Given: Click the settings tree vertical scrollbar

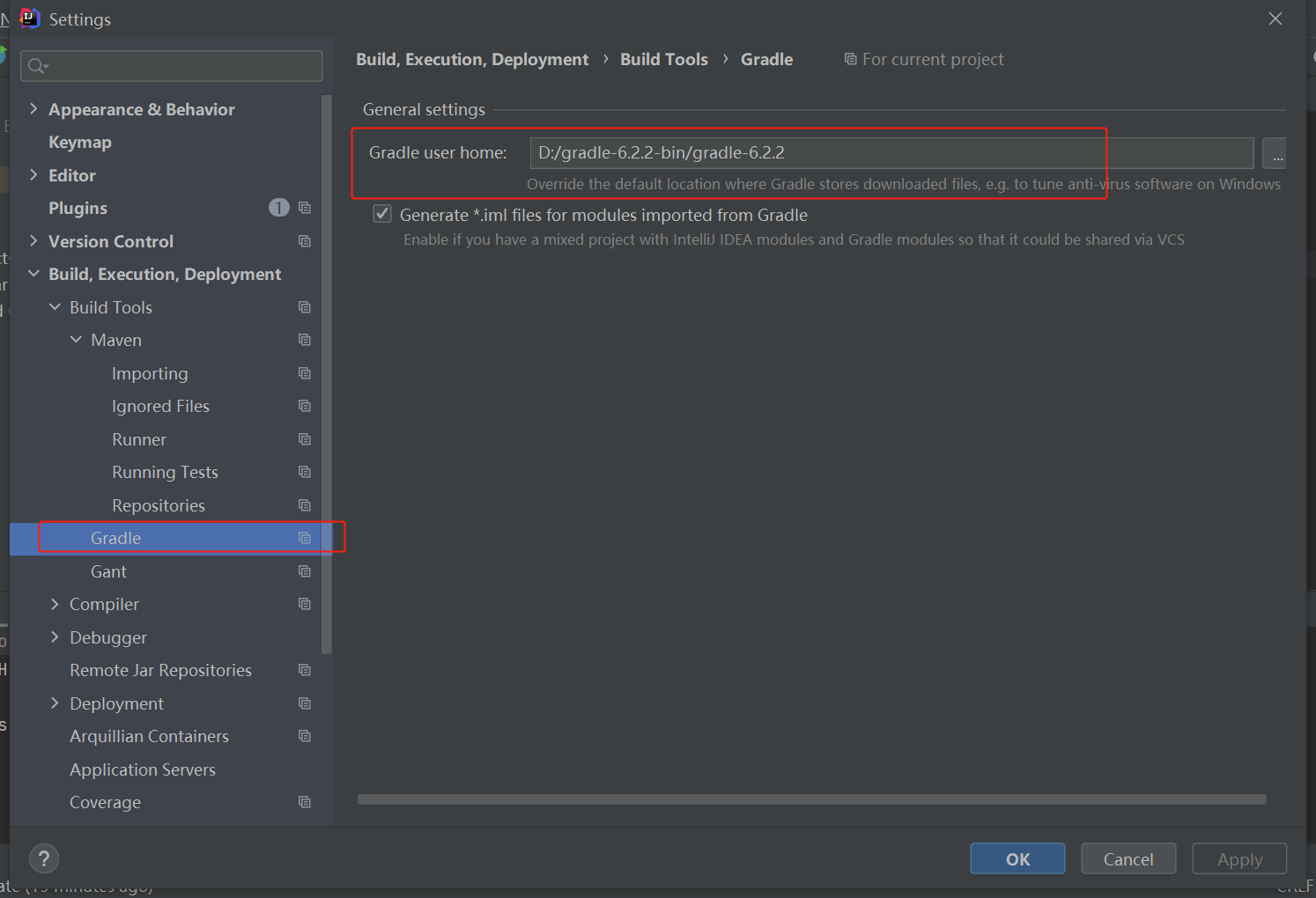Looking at the screenshot, I should pyautogui.click(x=327, y=374).
